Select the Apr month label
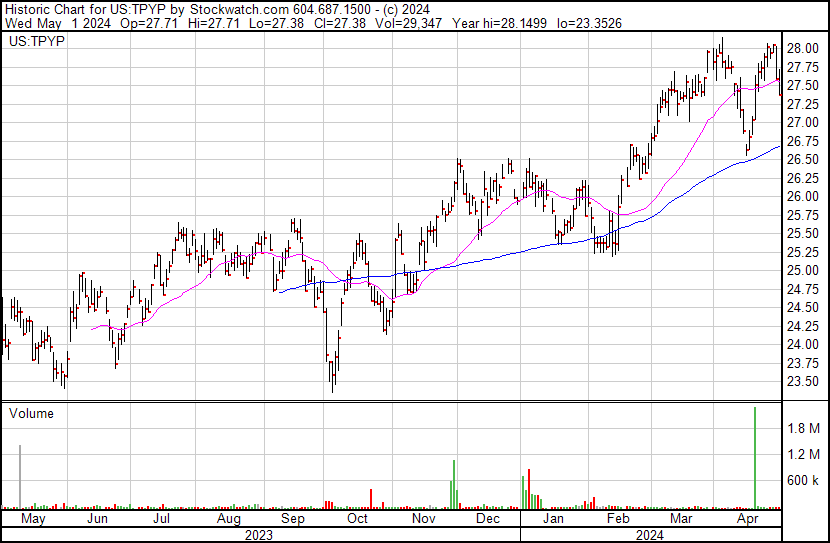Viewport: 830px width, 543px height. tap(747, 519)
